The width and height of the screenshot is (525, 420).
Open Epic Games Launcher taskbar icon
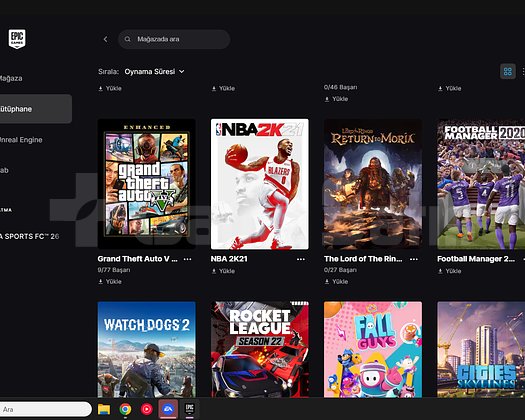pyautogui.click(x=190, y=408)
